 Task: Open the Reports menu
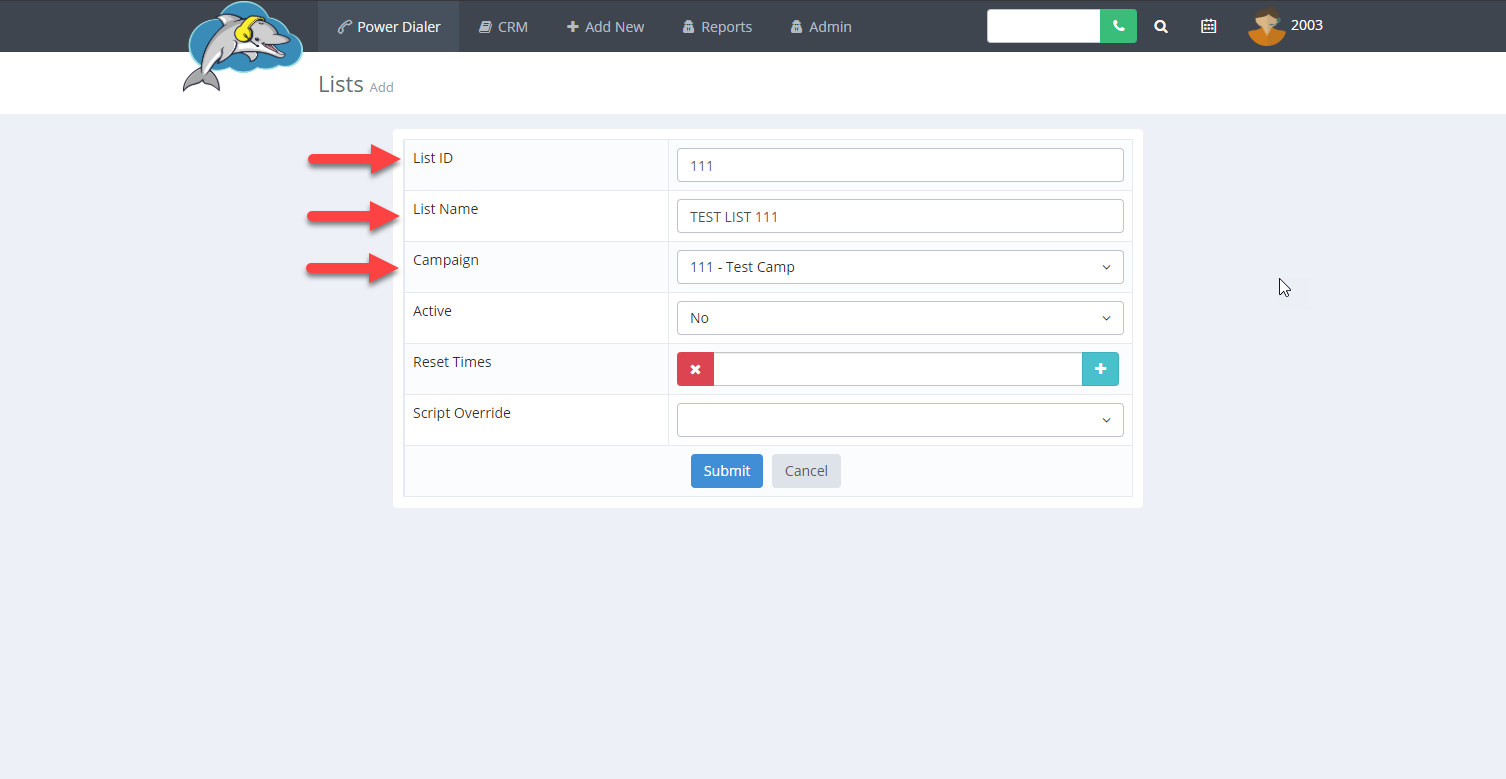(x=717, y=26)
